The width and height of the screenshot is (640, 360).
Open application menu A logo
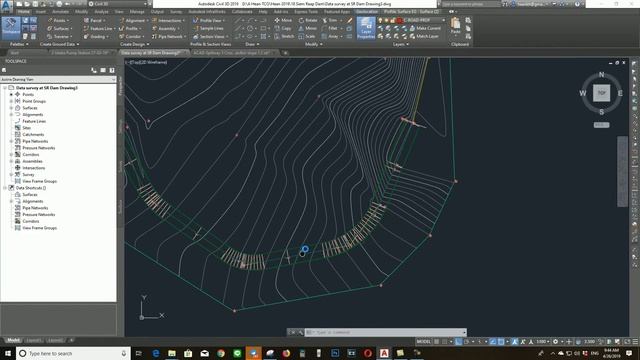coord(7,6)
